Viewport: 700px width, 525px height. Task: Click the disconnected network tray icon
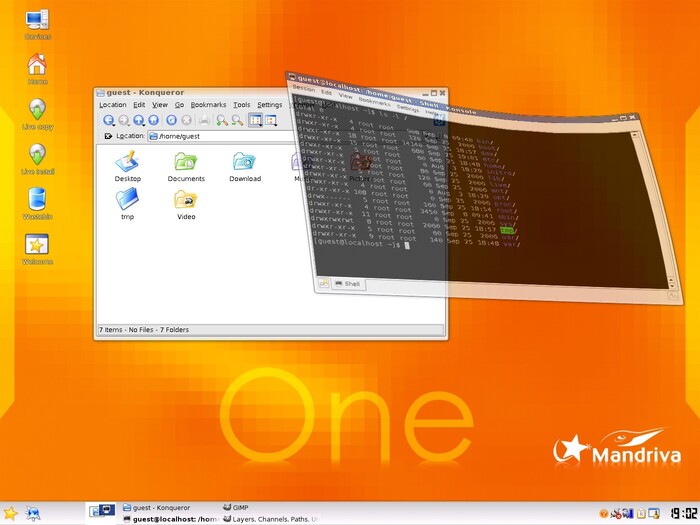[616, 514]
